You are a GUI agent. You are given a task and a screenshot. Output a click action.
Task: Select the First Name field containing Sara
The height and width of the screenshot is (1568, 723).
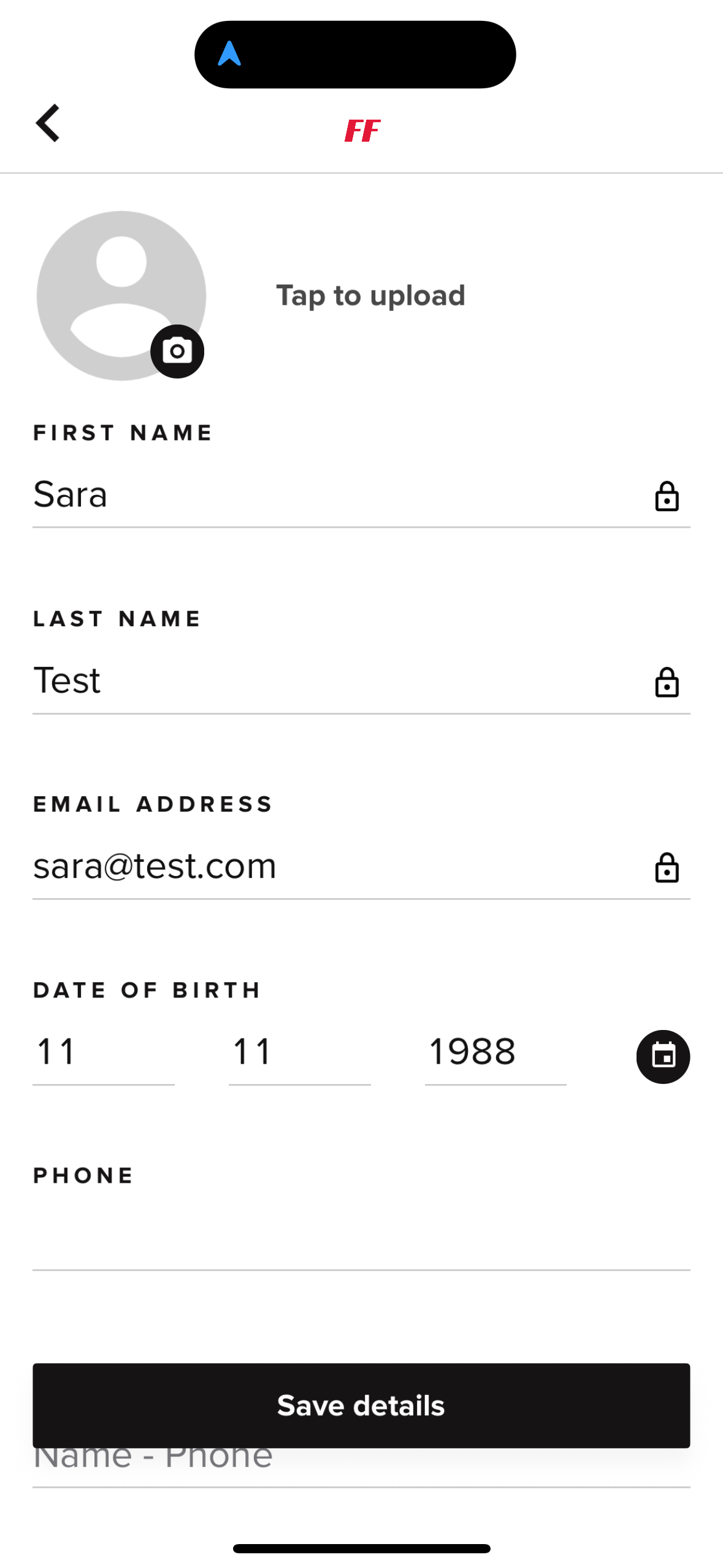point(361,496)
